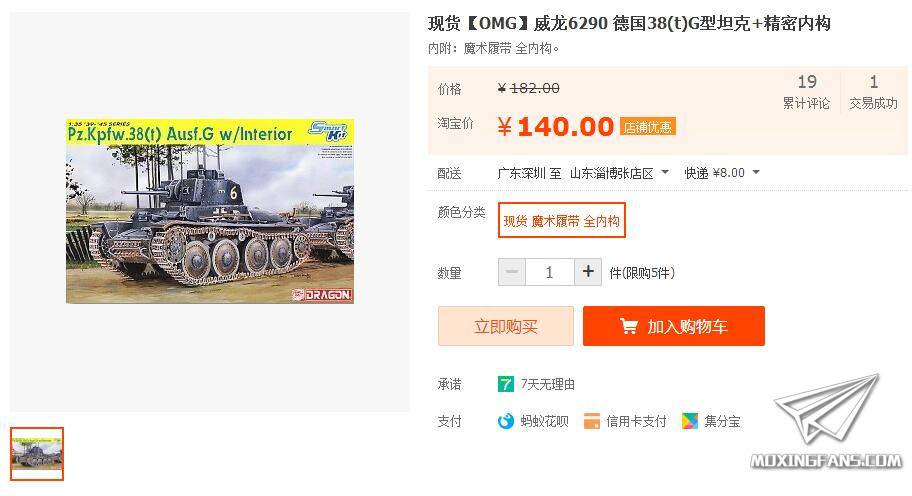Select the 现货 魔术履带 全内构 option
912x496 pixels.
(561, 220)
